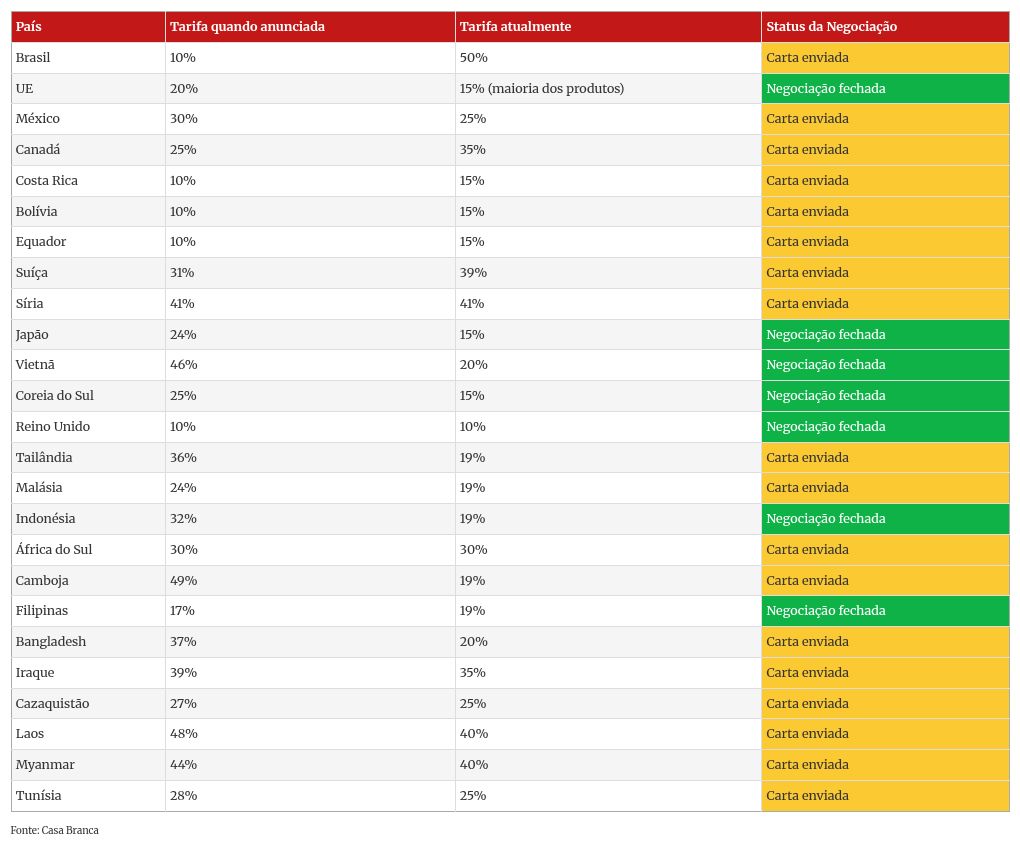This screenshot has width=1020, height=848.
Task: Select the Vietnã 46% announced tariff
Action: click(184, 365)
